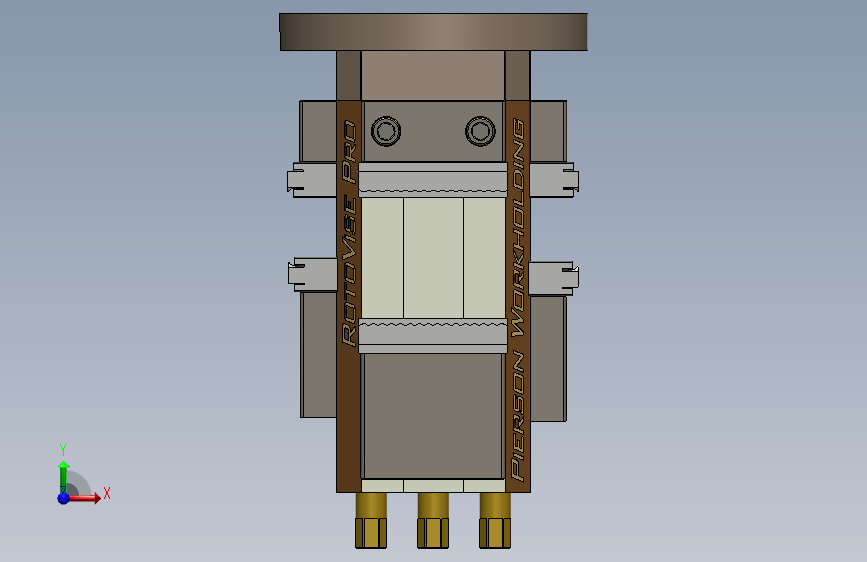This screenshot has width=867, height=562.
Task: Pick the right brass fitting at the bottom
Action: click(x=495, y=521)
